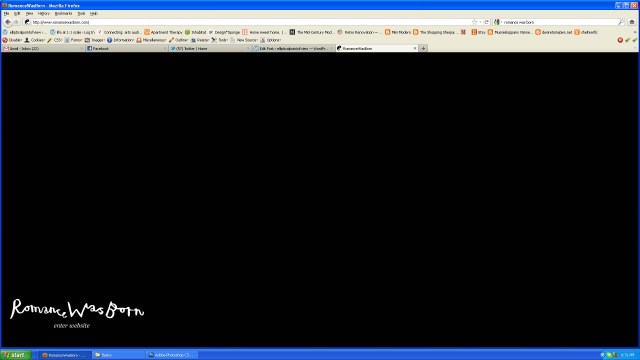Open the Images developer toolbar menu
This screenshot has width=640, height=360.
(95, 40)
